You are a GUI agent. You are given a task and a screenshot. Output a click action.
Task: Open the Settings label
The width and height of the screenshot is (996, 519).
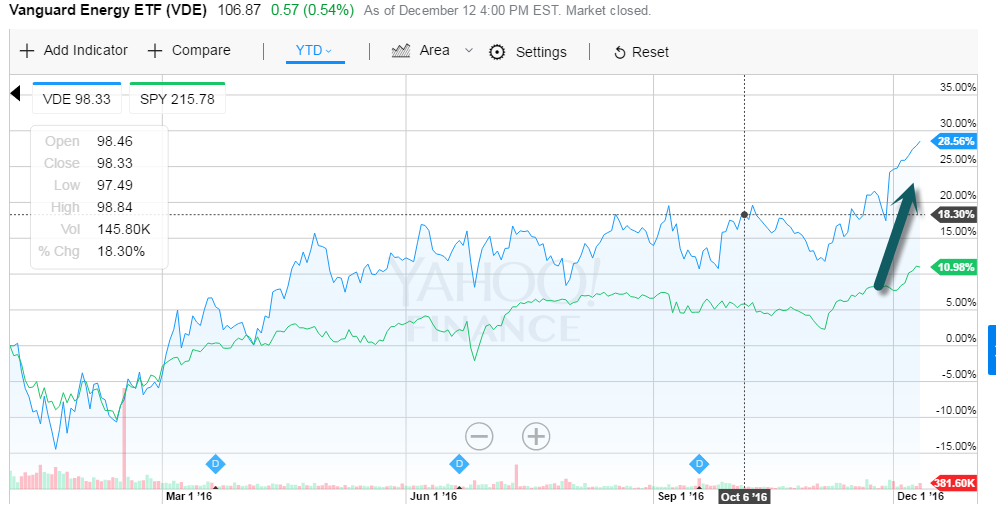[x=541, y=52]
